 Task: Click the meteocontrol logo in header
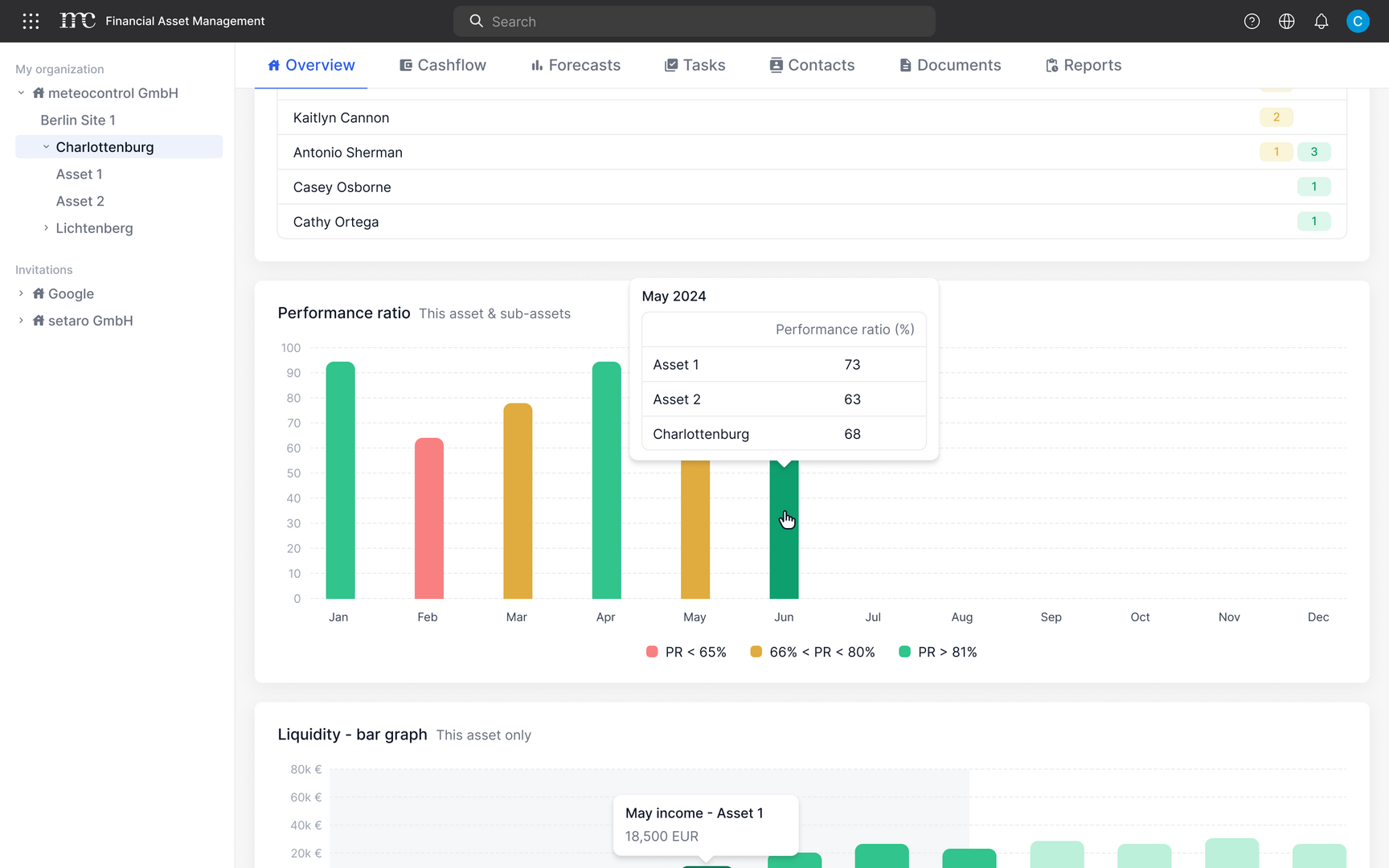coord(77,21)
